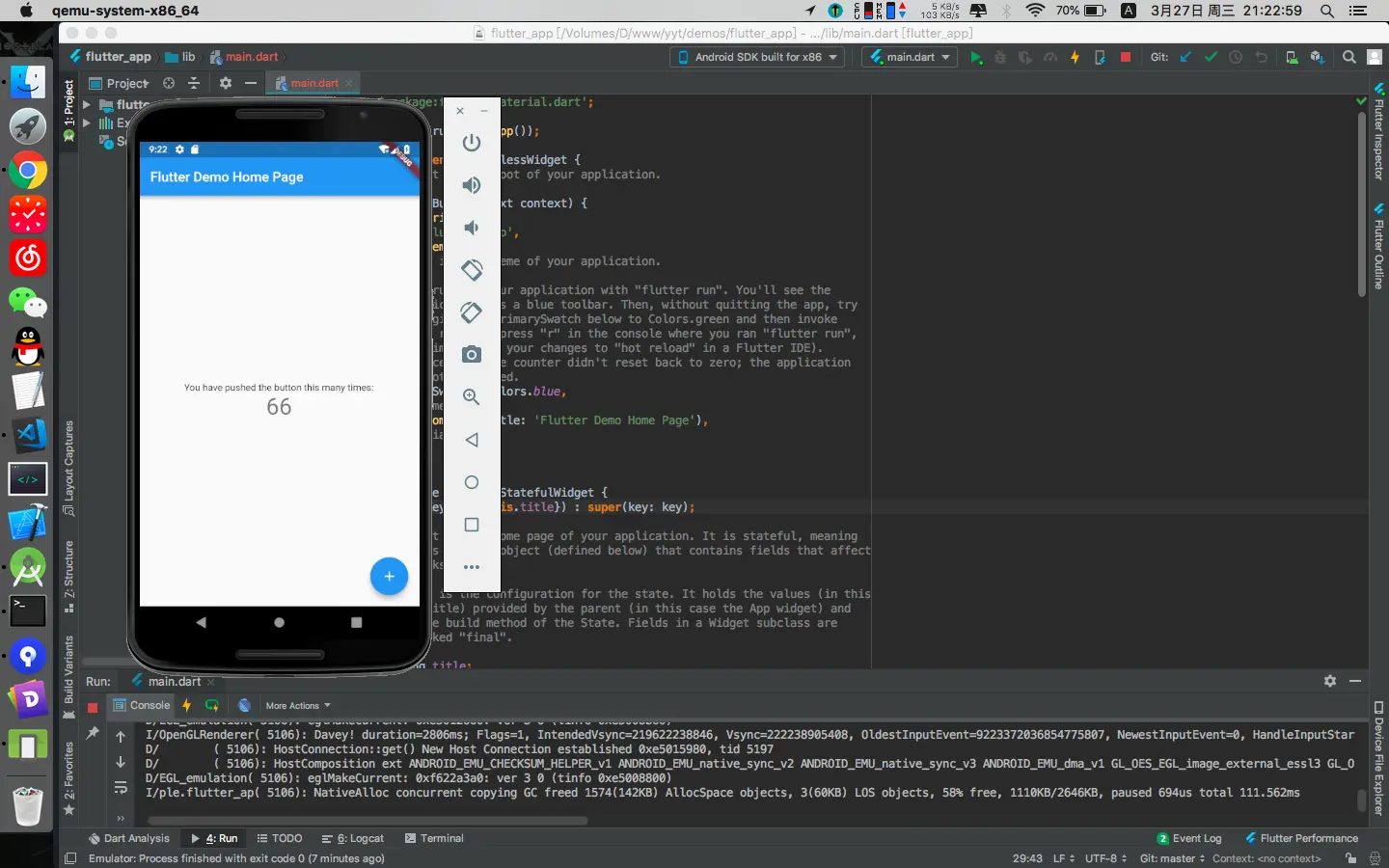Screen dimensions: 1389x868
Task: Toggle Device File Explorer side panel
Action: pyautogui.click(x=1378, y=758)
